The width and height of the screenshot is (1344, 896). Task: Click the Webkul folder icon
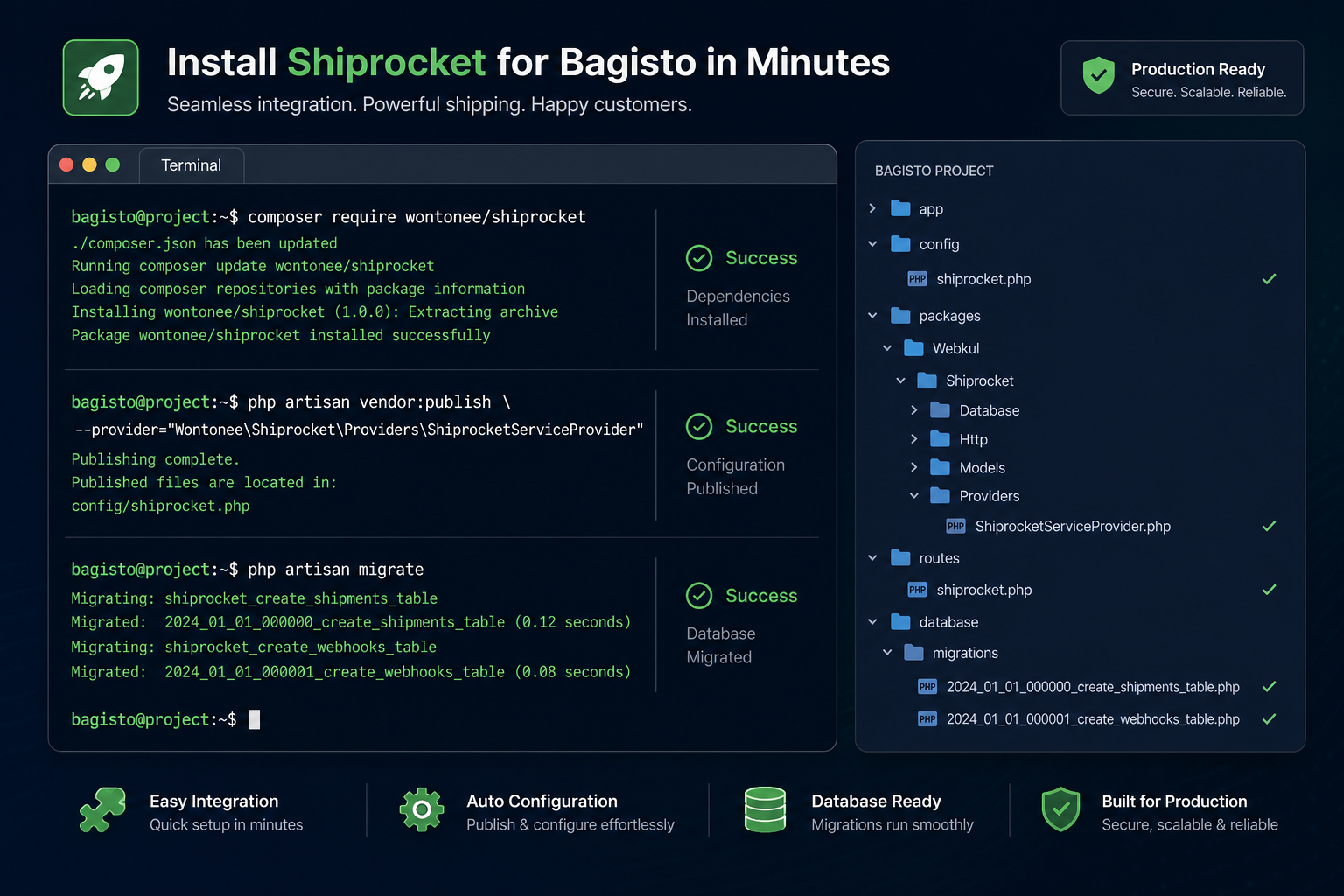(913, 348)
